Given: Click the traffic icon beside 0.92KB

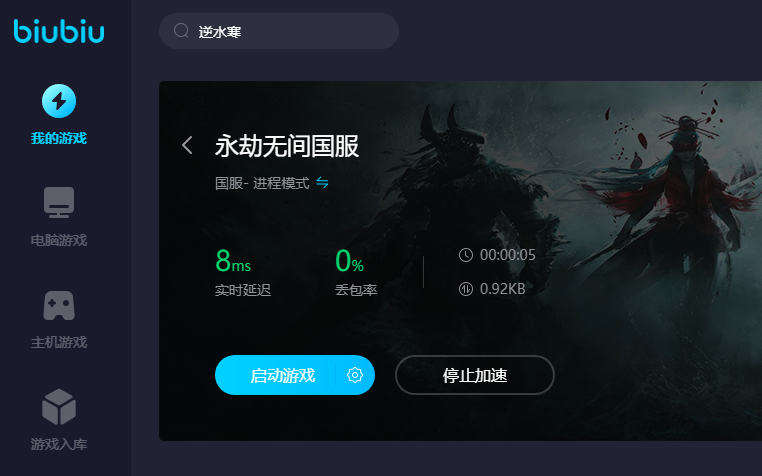Looking at the screenshot, I should 466,289.
